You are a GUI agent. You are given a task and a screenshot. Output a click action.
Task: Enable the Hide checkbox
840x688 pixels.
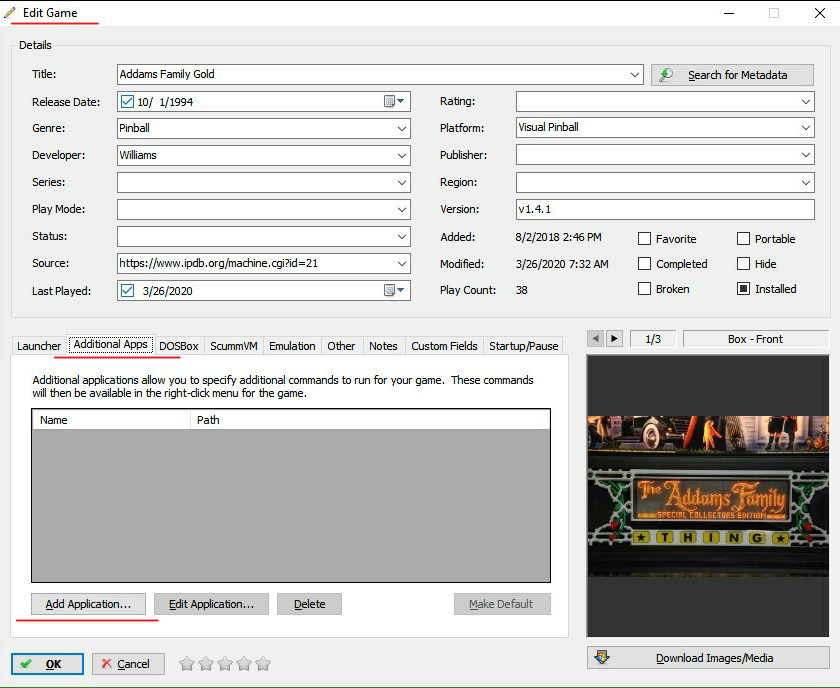(x=743, y=264)
